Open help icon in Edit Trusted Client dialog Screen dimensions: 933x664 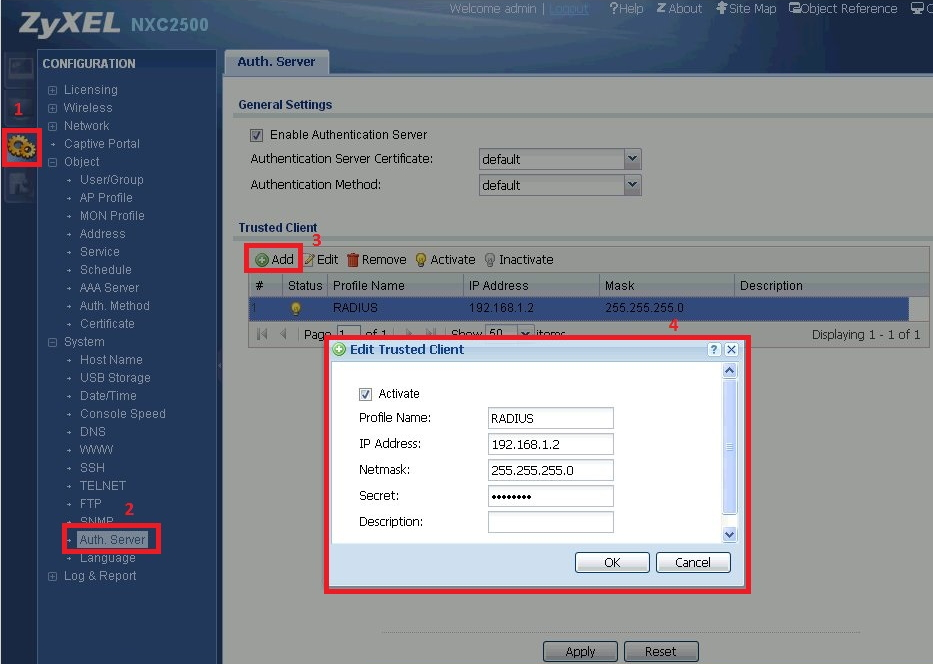[713, 350]
